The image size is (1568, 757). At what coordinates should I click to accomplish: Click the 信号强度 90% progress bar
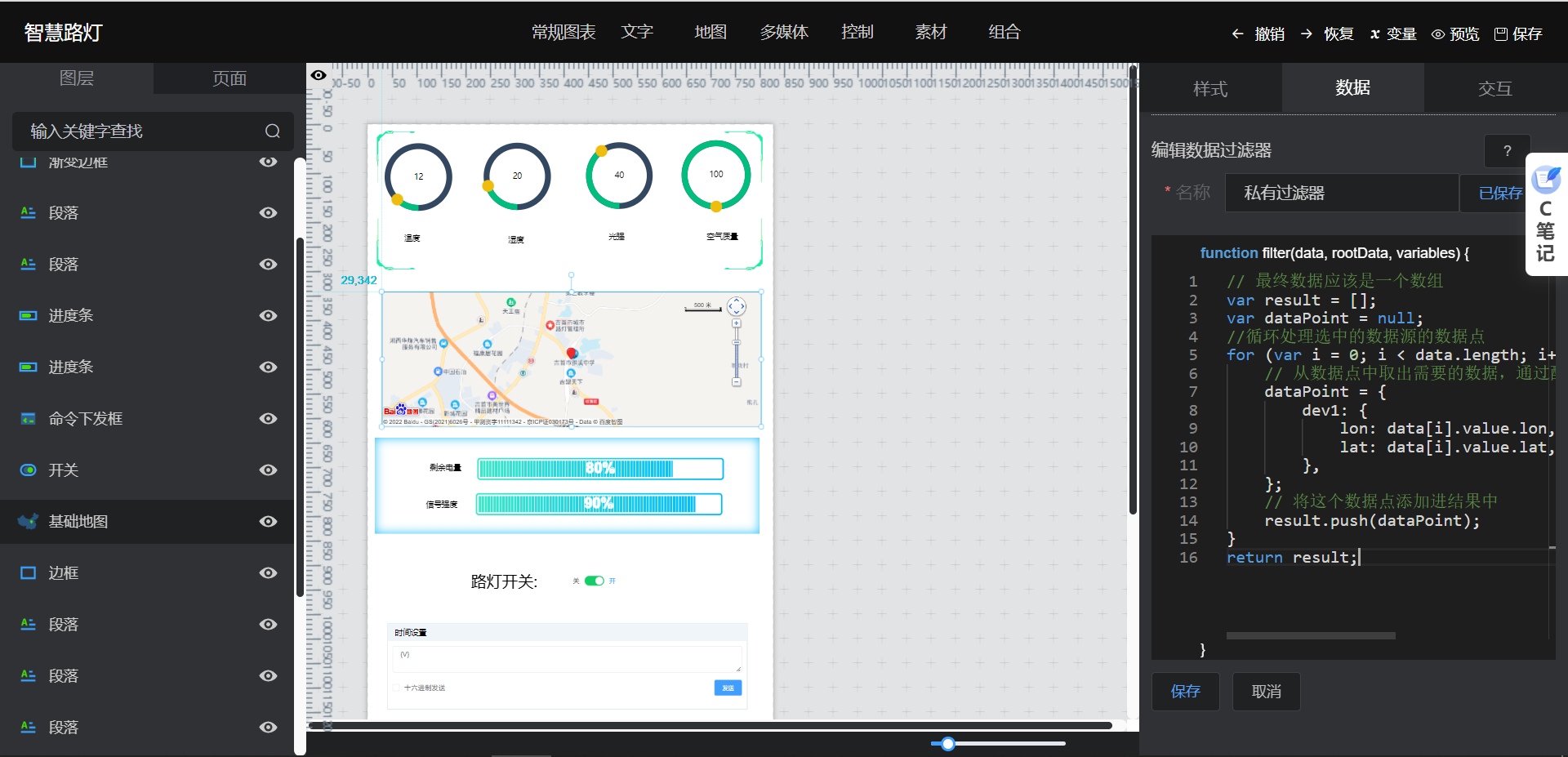coord(599,504)
